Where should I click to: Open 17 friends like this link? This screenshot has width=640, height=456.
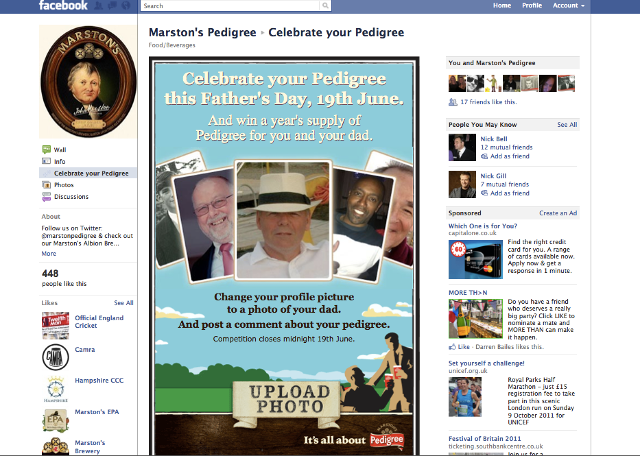pyautogui.click(x=489, y=102)
